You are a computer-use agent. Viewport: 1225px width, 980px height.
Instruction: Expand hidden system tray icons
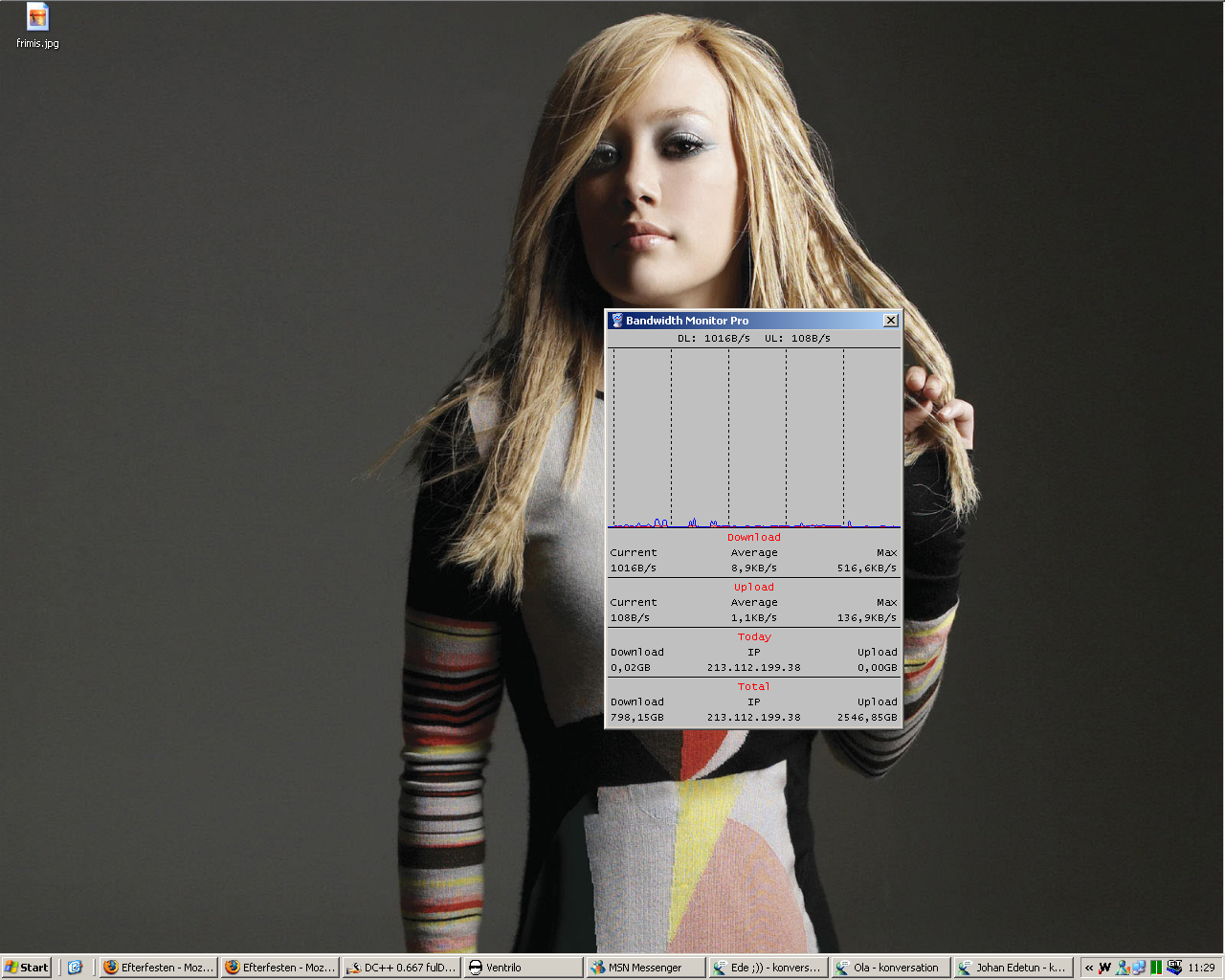(x=1089, y=968)
